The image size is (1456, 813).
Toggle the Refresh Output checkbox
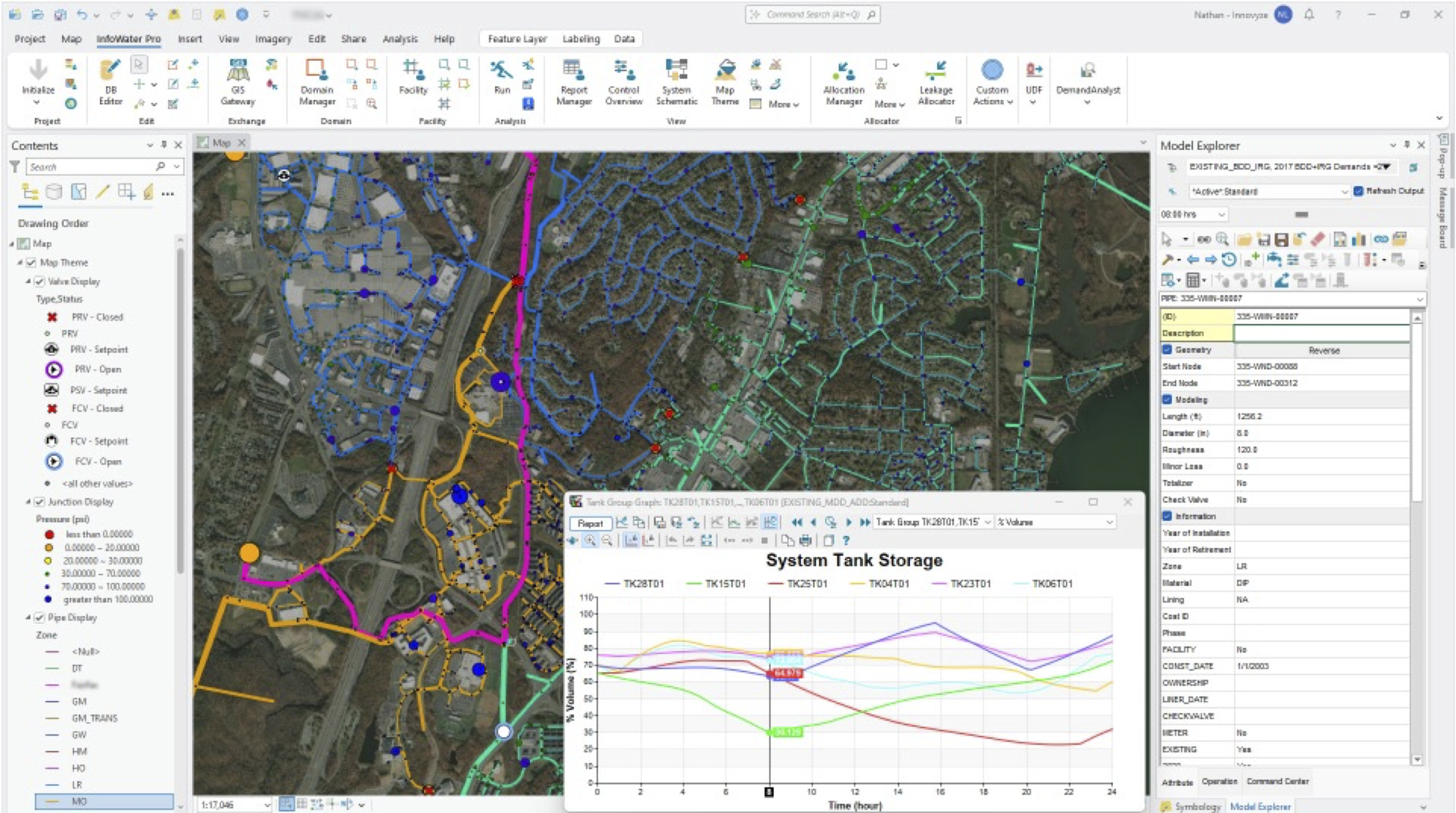pyautogui.click(x=1358, y=191)
